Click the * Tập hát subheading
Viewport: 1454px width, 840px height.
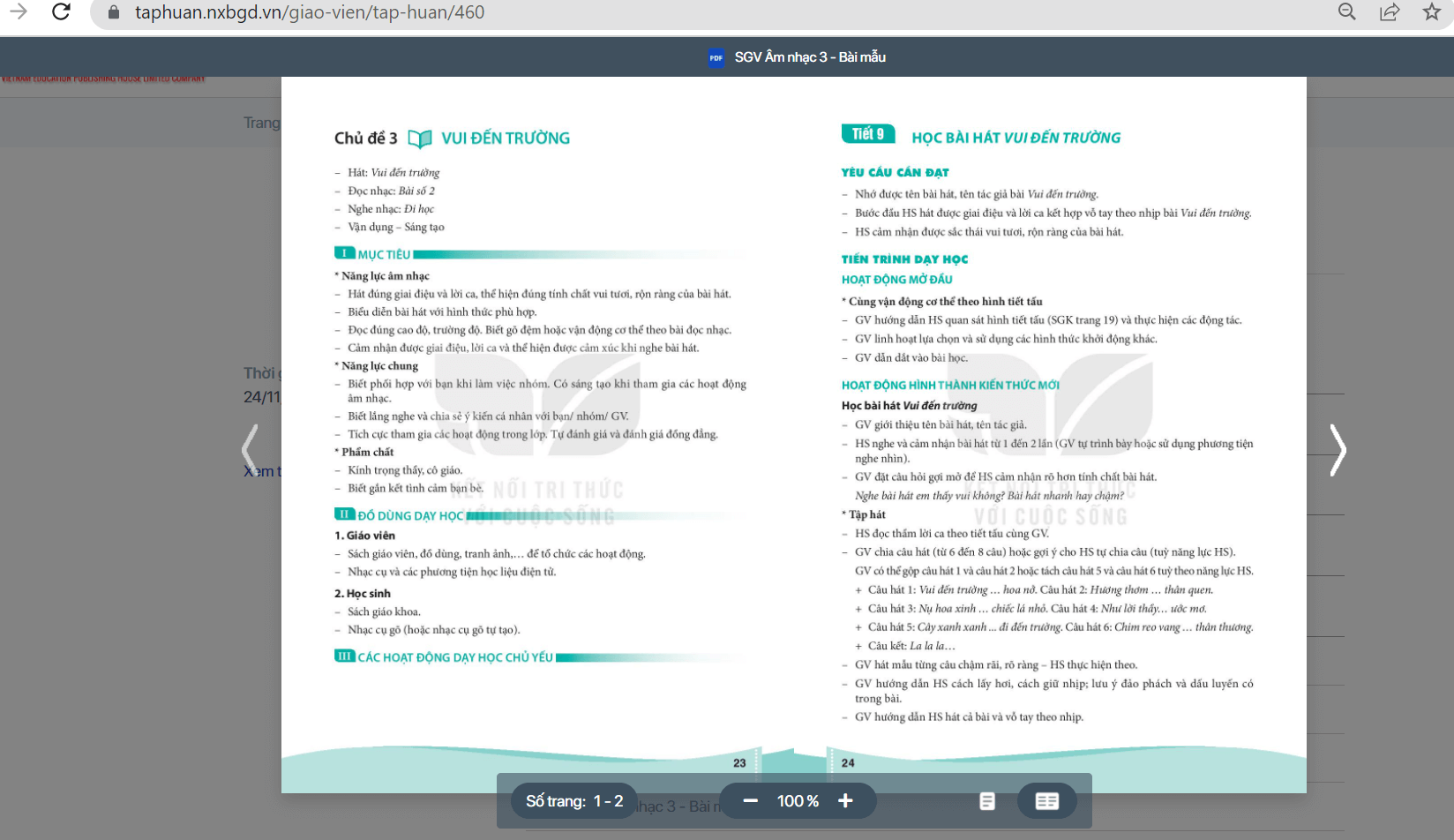click(864, 514)
